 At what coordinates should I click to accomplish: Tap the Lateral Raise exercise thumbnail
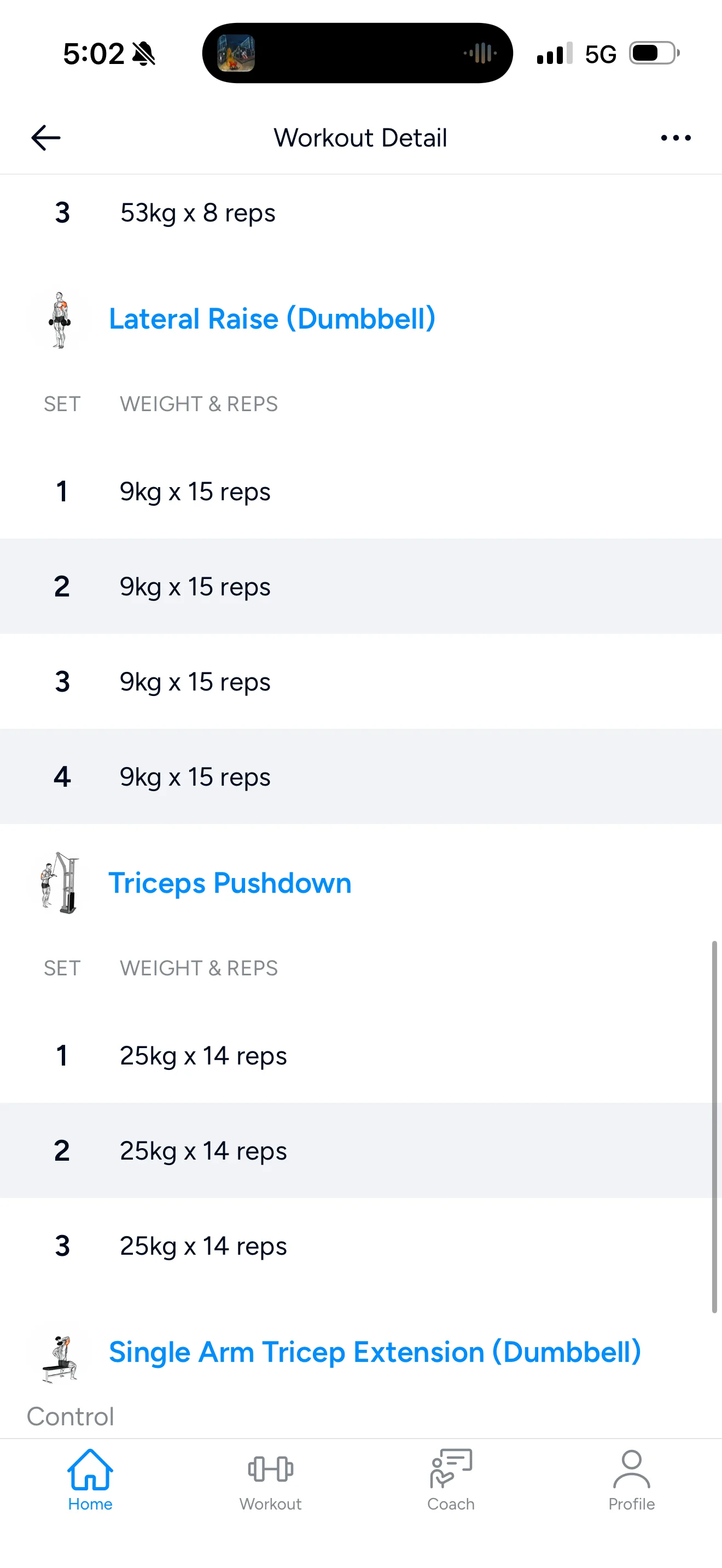[59, 320]
